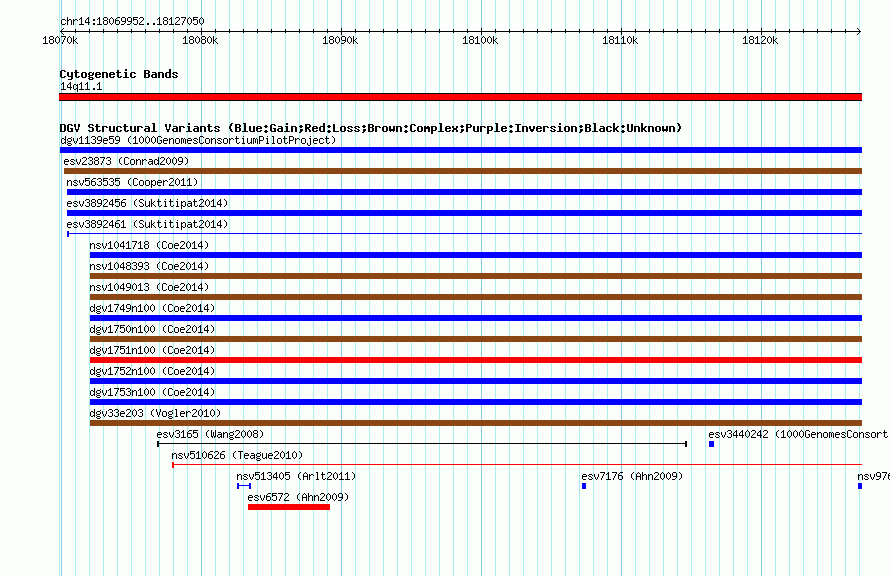
Task: Open nsv1049013 (Coe2014) label
Action: [x=149, y=287]
